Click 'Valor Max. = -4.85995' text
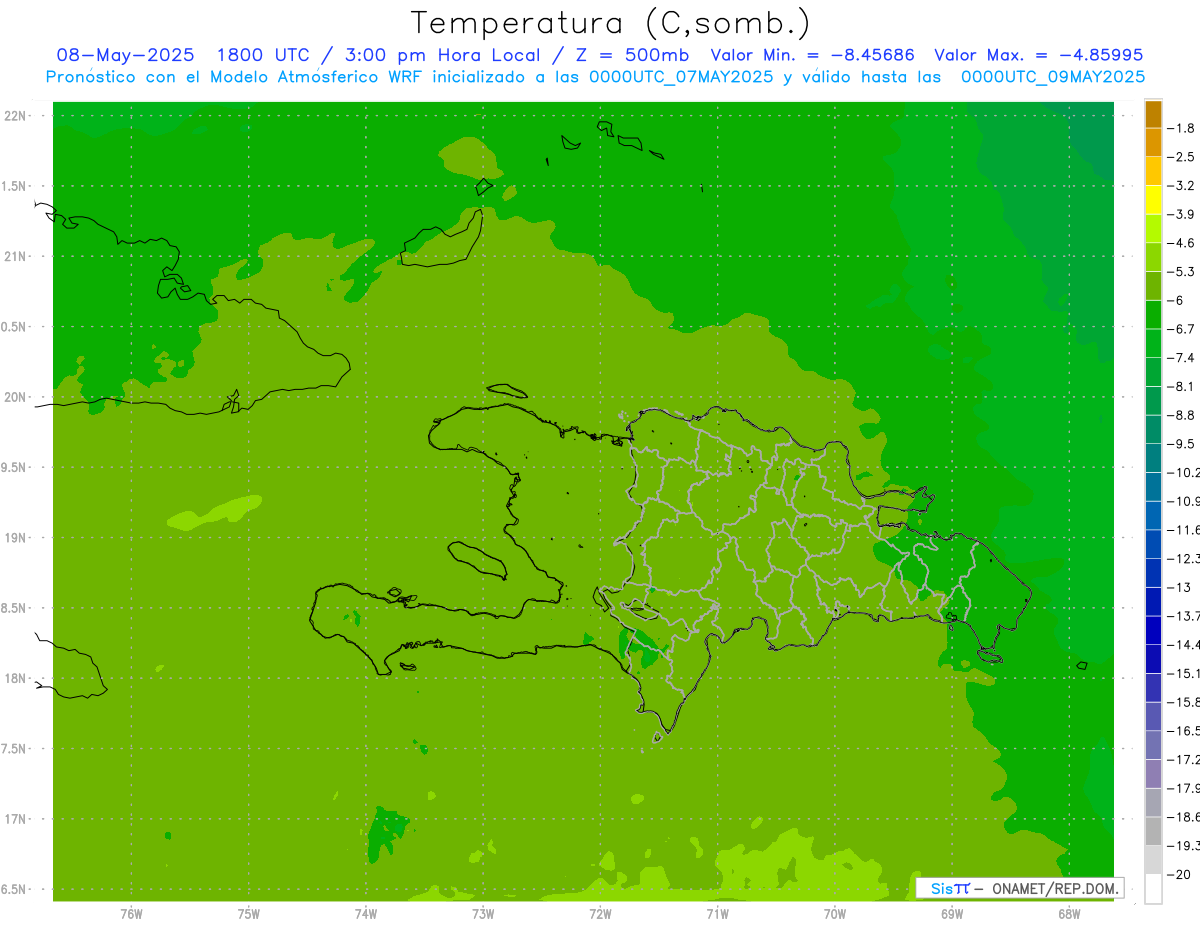Viewport: 1200px width, 927px height. [1038, 55]
